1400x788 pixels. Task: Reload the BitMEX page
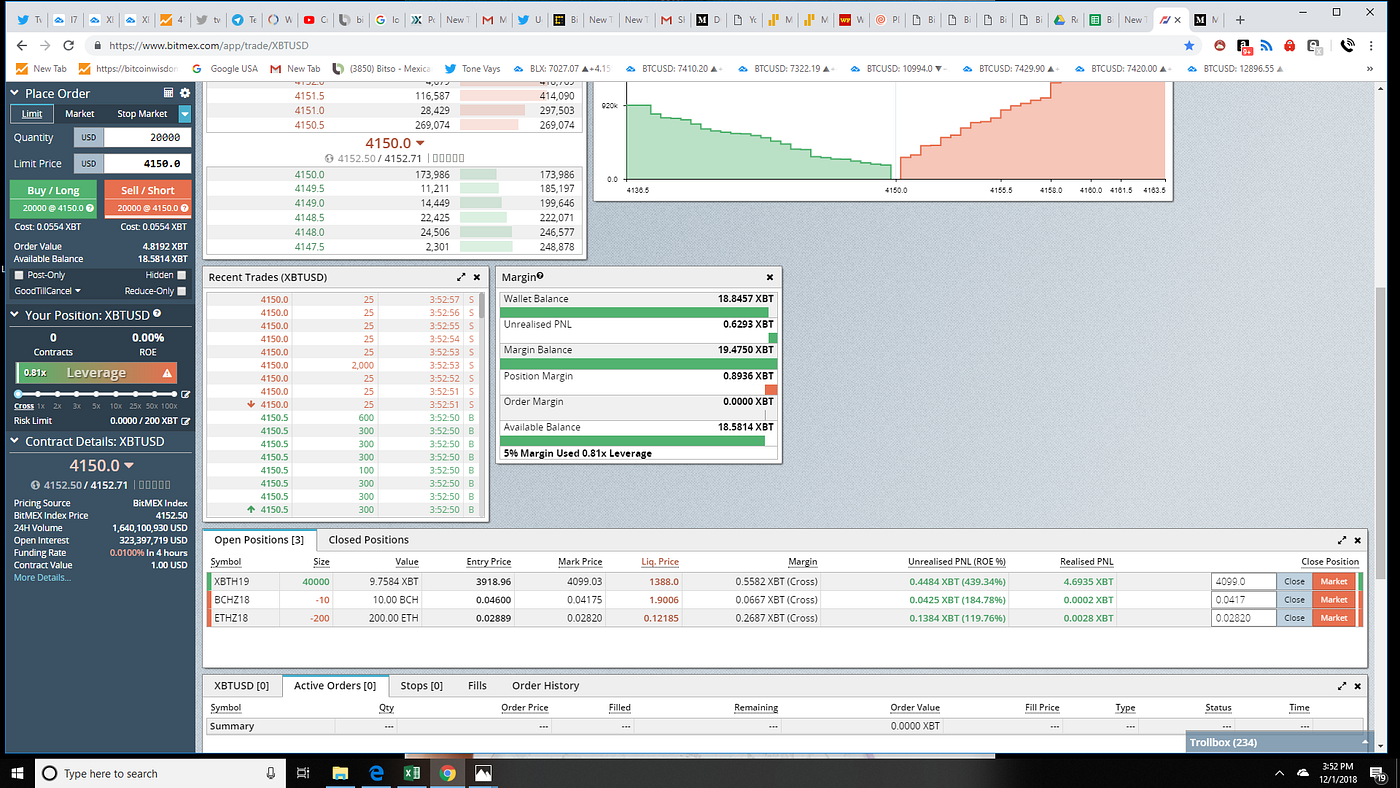68,46
